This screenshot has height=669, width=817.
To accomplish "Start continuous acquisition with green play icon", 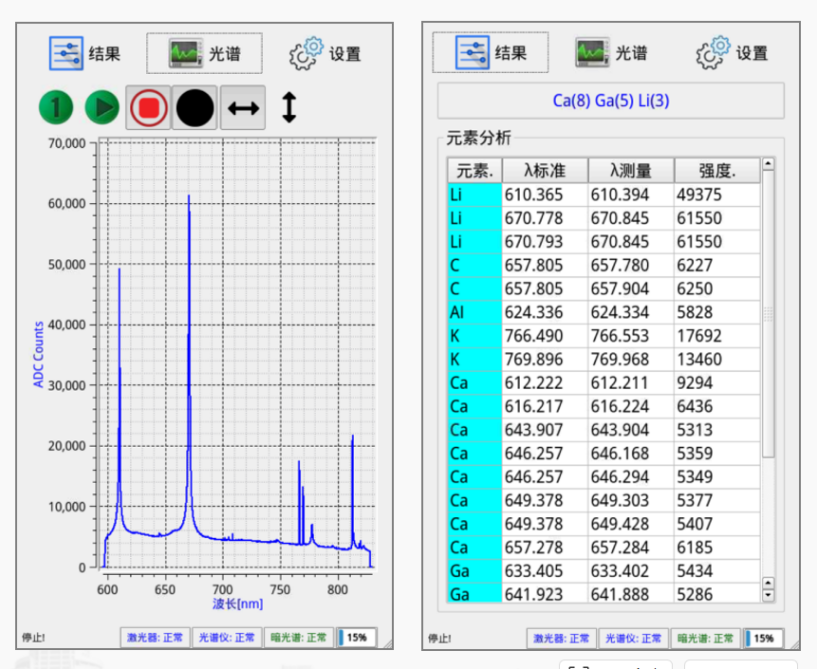I will [102, 108].
